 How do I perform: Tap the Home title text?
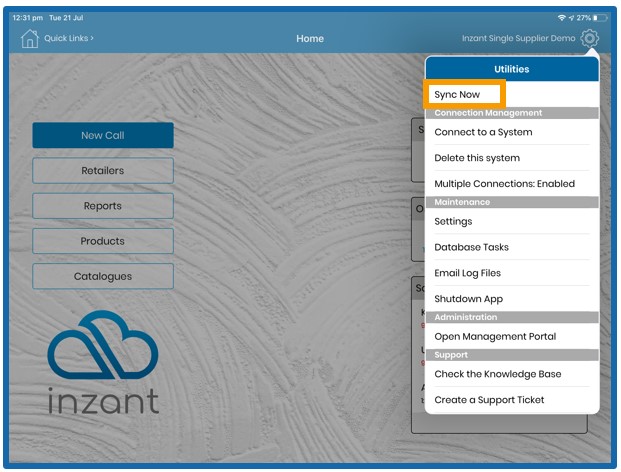click(x=310, y=38)
